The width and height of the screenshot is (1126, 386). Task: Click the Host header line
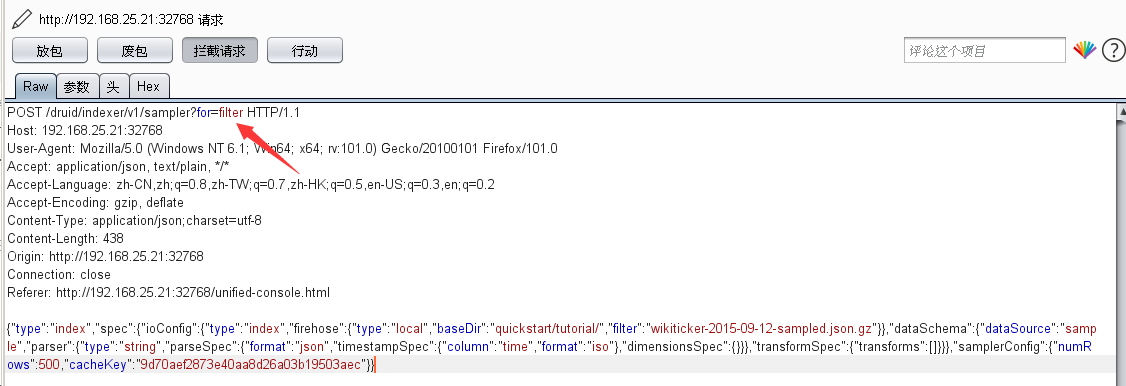click(x=85, y=131)
